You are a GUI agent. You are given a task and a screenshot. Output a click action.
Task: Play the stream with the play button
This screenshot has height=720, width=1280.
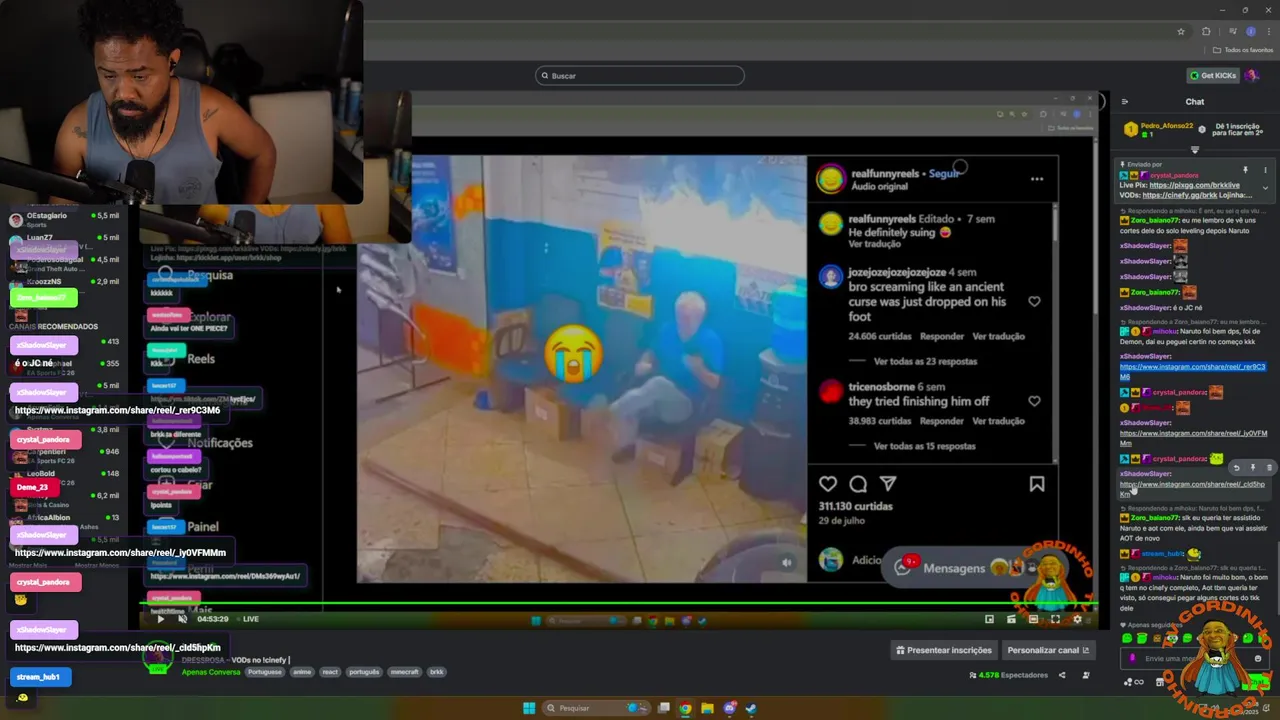click(160, 619)
